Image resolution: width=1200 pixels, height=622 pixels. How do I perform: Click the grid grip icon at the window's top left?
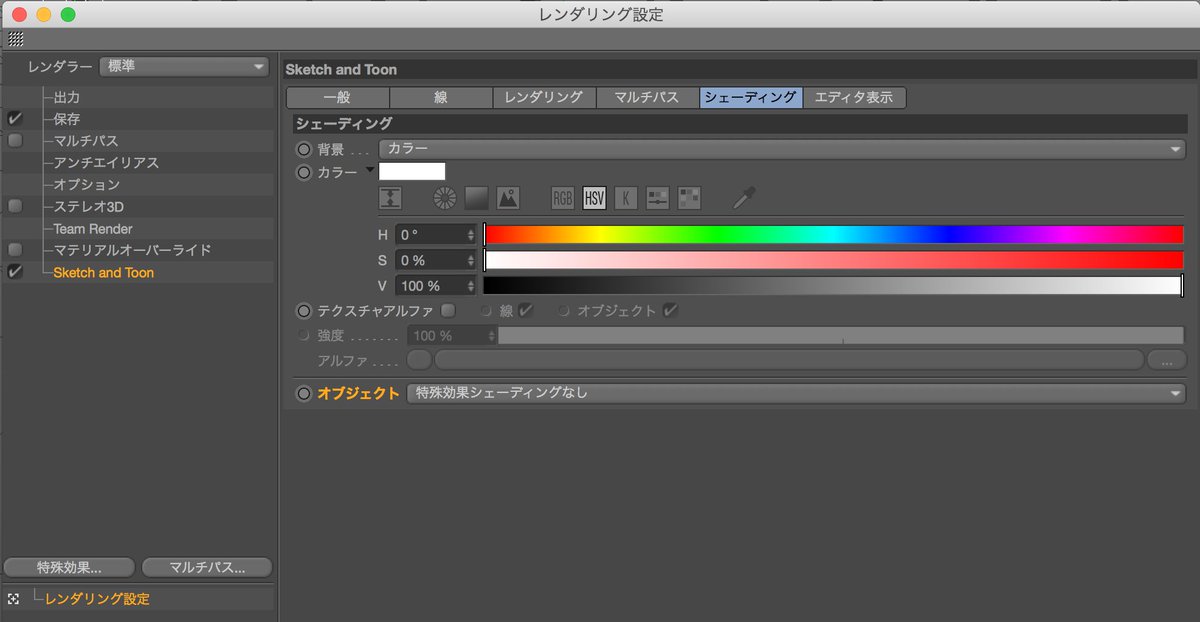15,39
